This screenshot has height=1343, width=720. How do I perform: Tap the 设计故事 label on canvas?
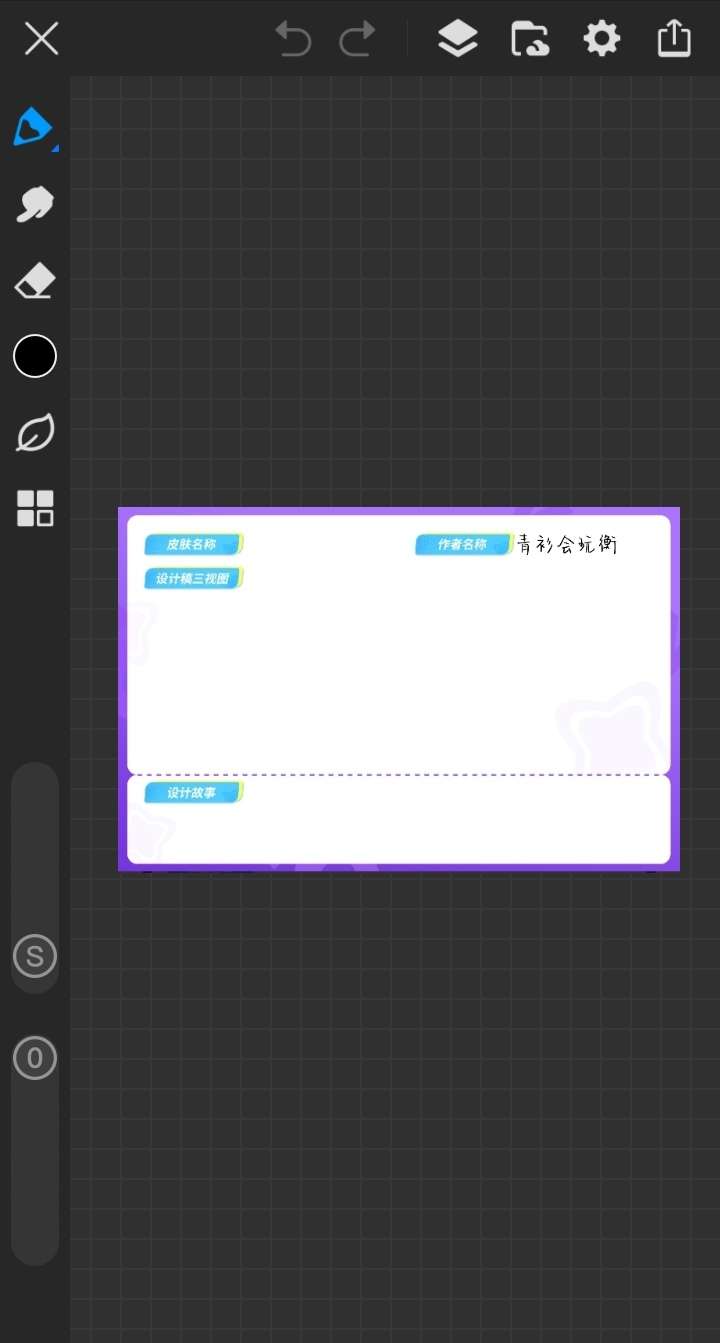point(194,792)
